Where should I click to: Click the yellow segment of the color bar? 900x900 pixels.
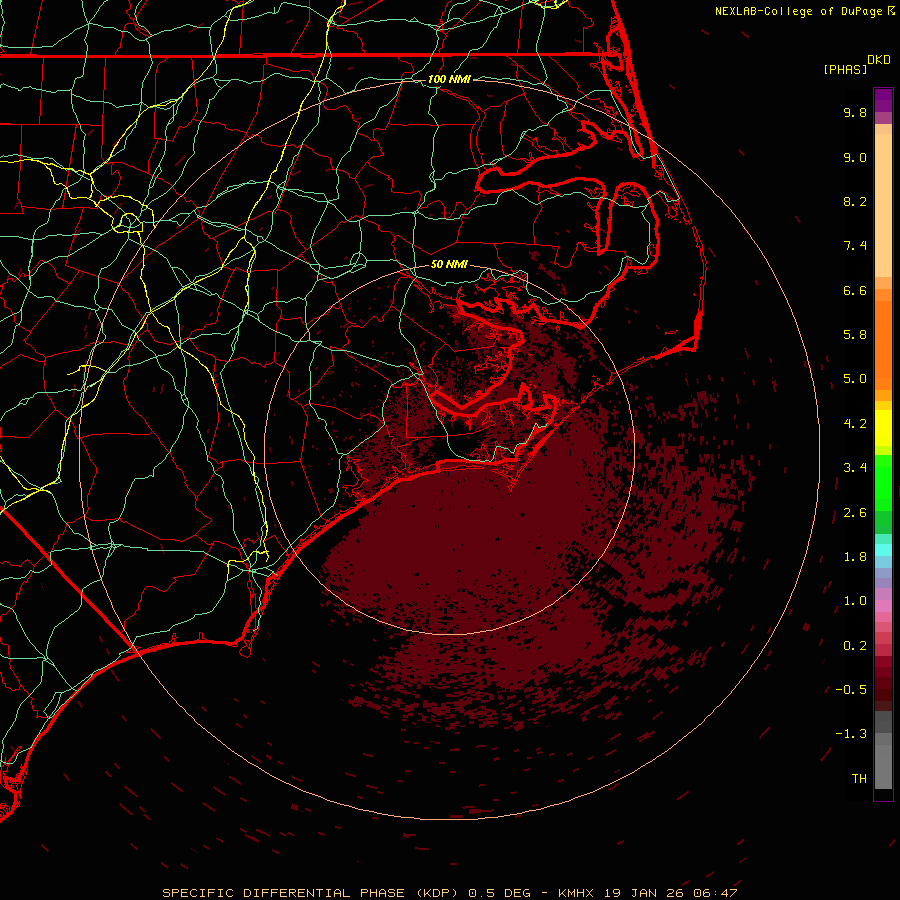(x=883, y=428)
